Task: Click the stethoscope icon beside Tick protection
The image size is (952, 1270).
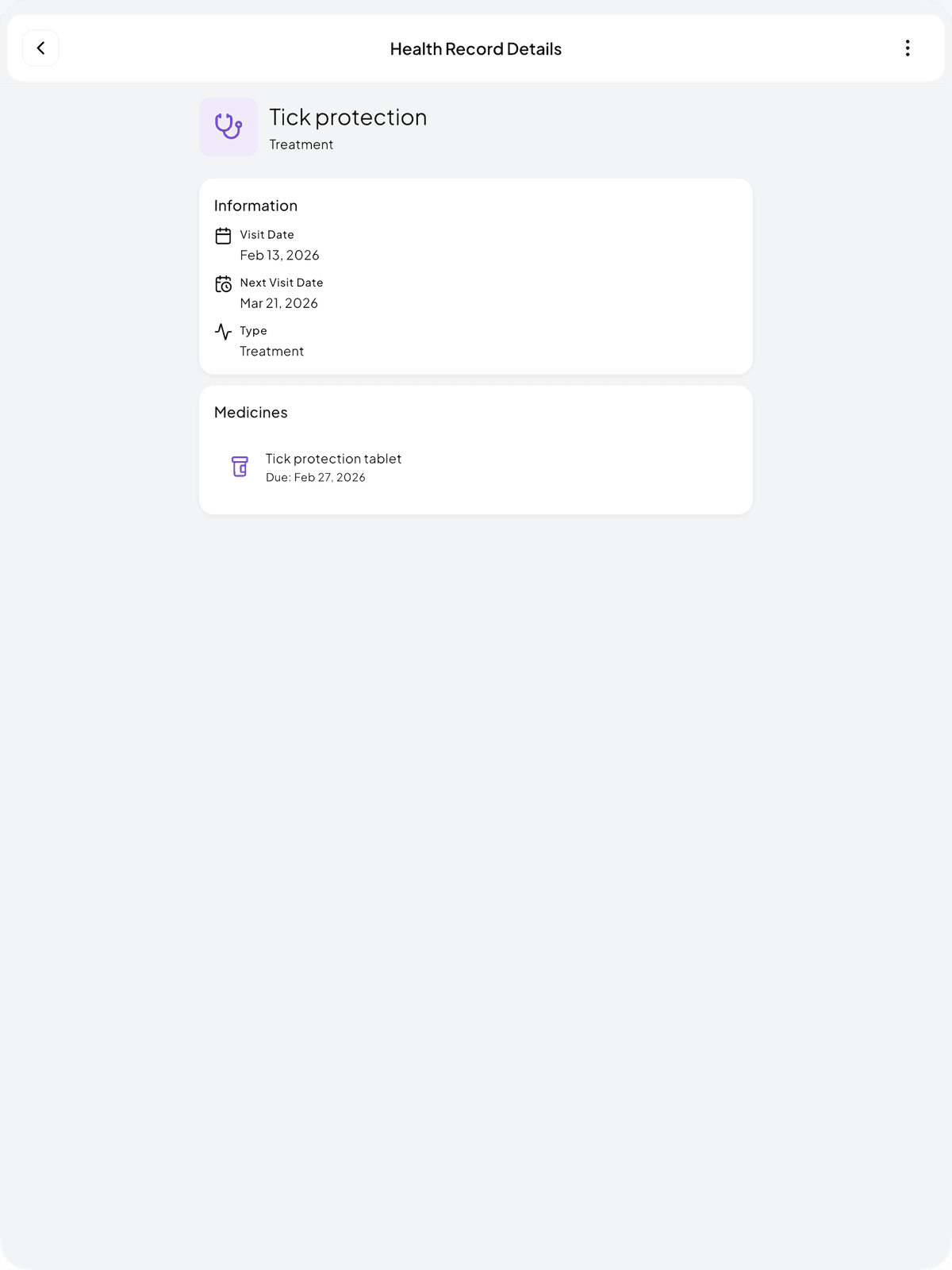Action: (x=228, y=126)
